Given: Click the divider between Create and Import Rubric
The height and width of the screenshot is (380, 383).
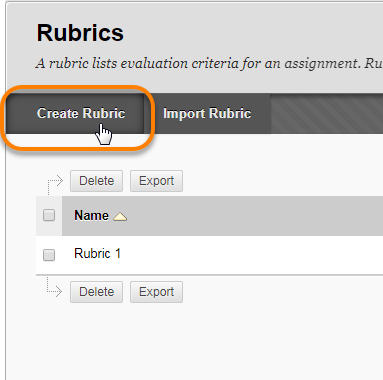Looking at the screenshot, I should point(144,114).
